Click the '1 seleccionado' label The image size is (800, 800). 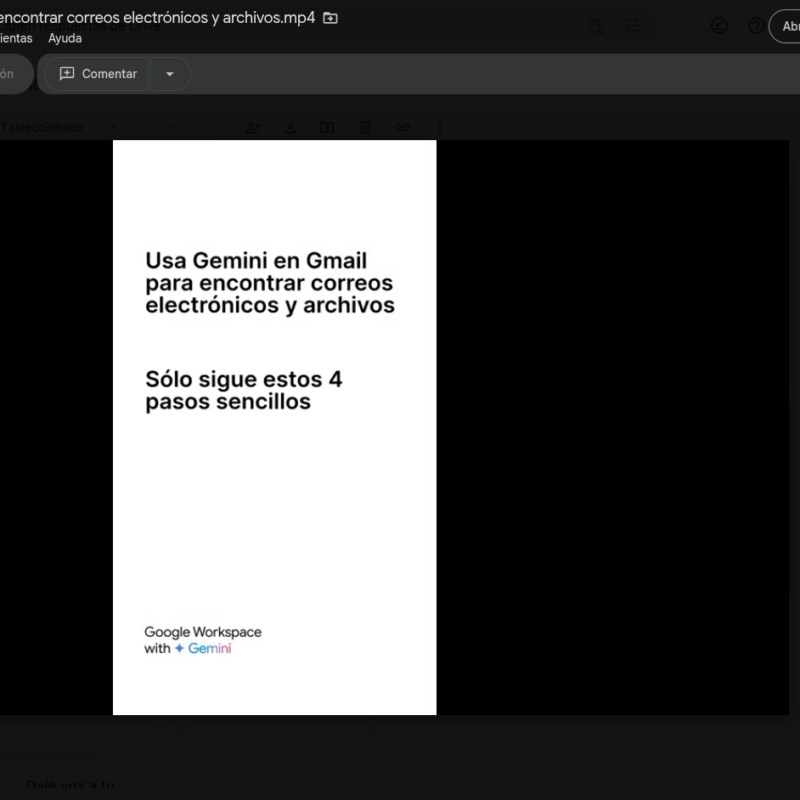coord(41,127)
